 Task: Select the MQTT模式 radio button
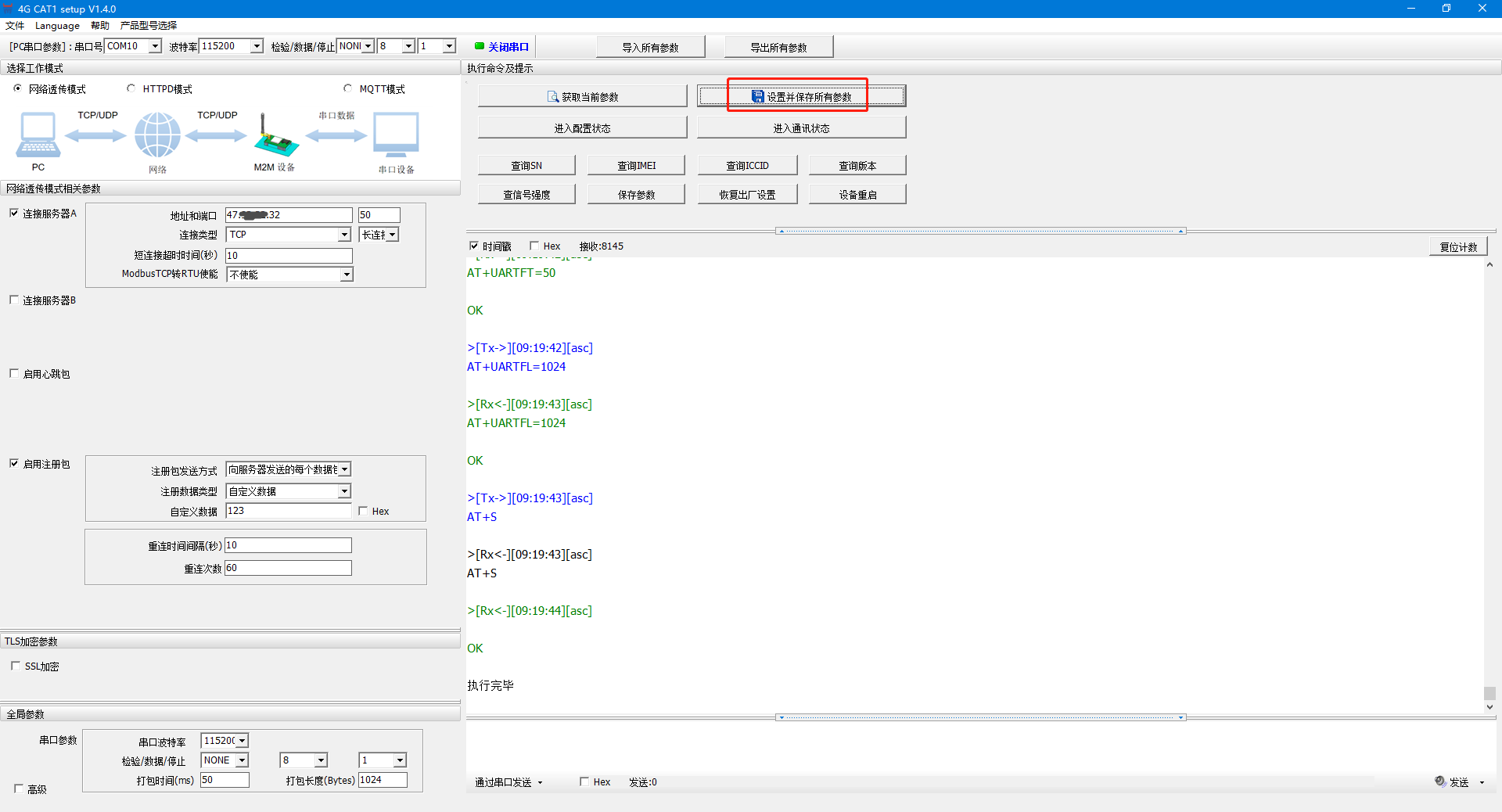point(348,88)
